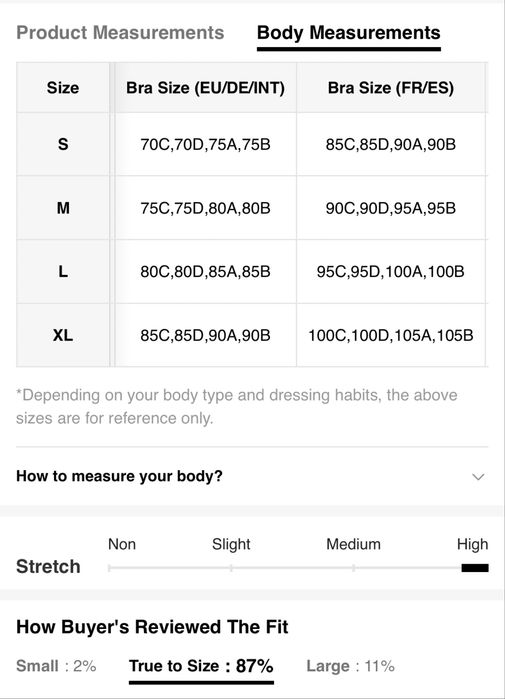Screen dimensions: 505x699
Task: Click the Bra Size (FR/ES) column header
Action: pos(390,88)
